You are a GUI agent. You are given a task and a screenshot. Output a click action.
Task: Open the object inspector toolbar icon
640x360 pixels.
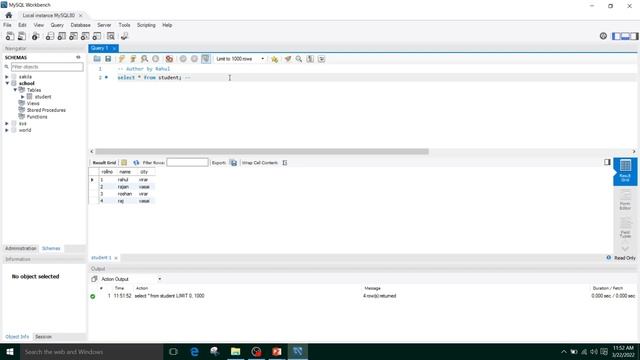coord(36,36)
